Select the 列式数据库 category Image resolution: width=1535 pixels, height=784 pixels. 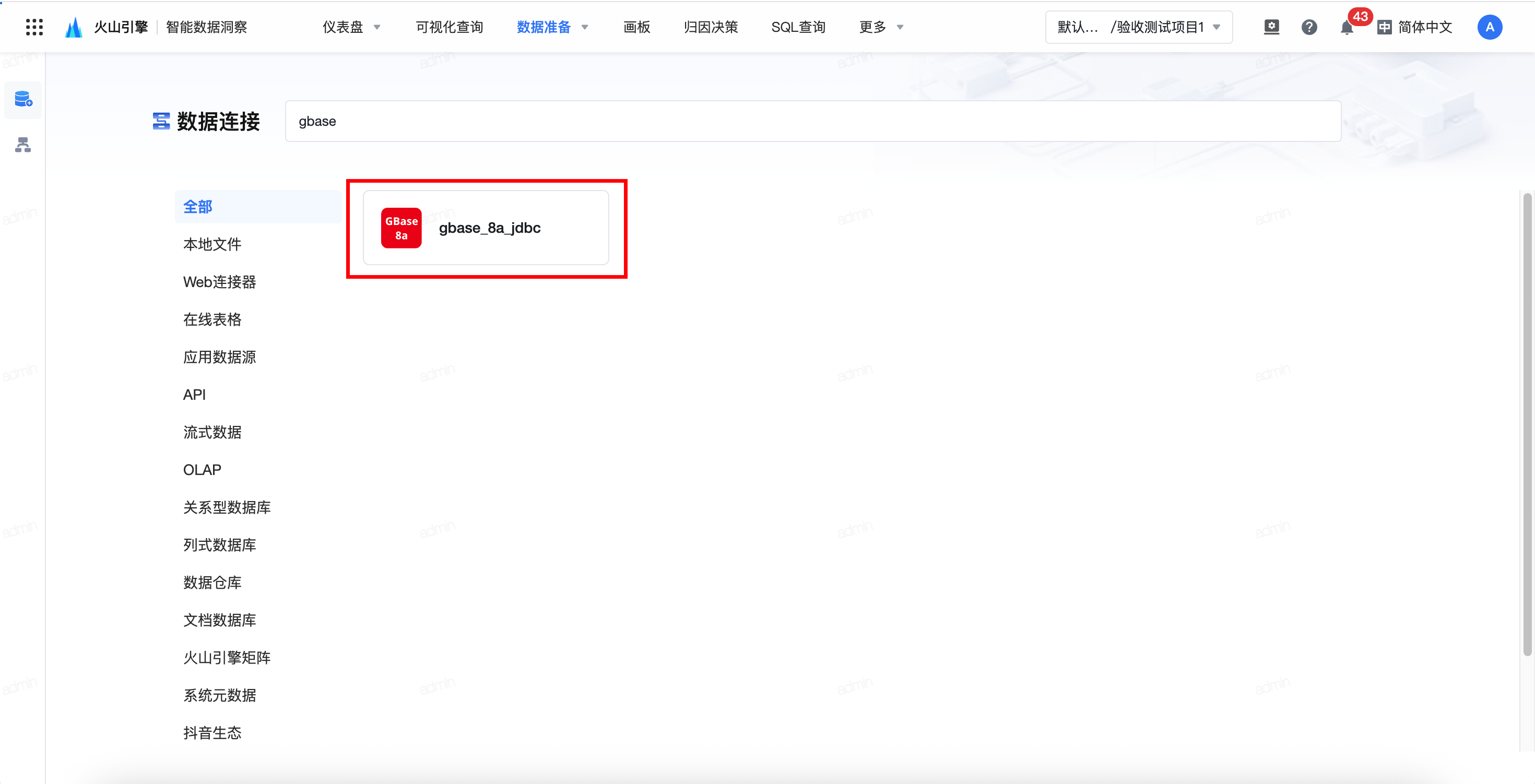[x=219, y=544]
